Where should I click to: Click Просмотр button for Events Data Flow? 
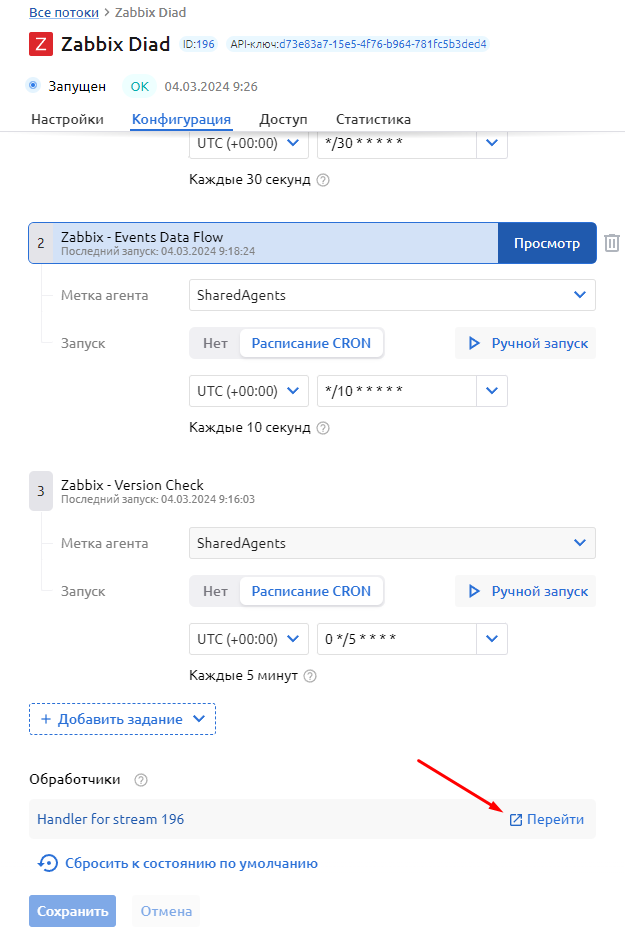pyautogui.click(x=546, y=243)
